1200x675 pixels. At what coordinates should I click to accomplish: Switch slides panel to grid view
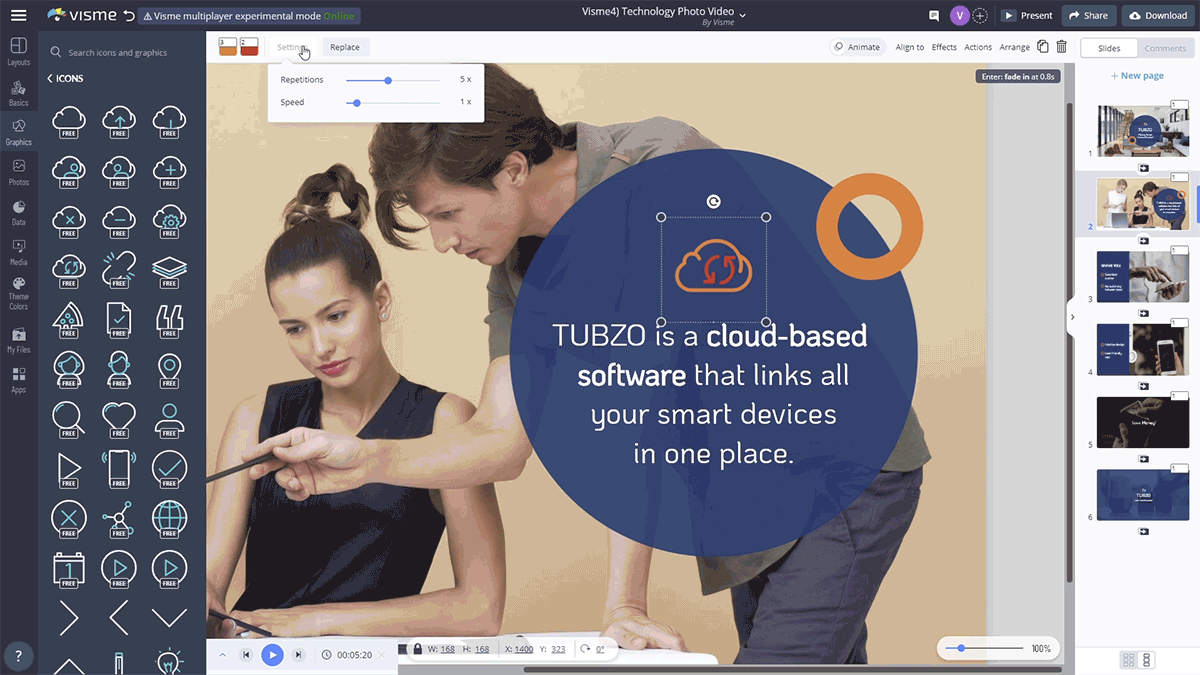click(x=1129, y=660)
